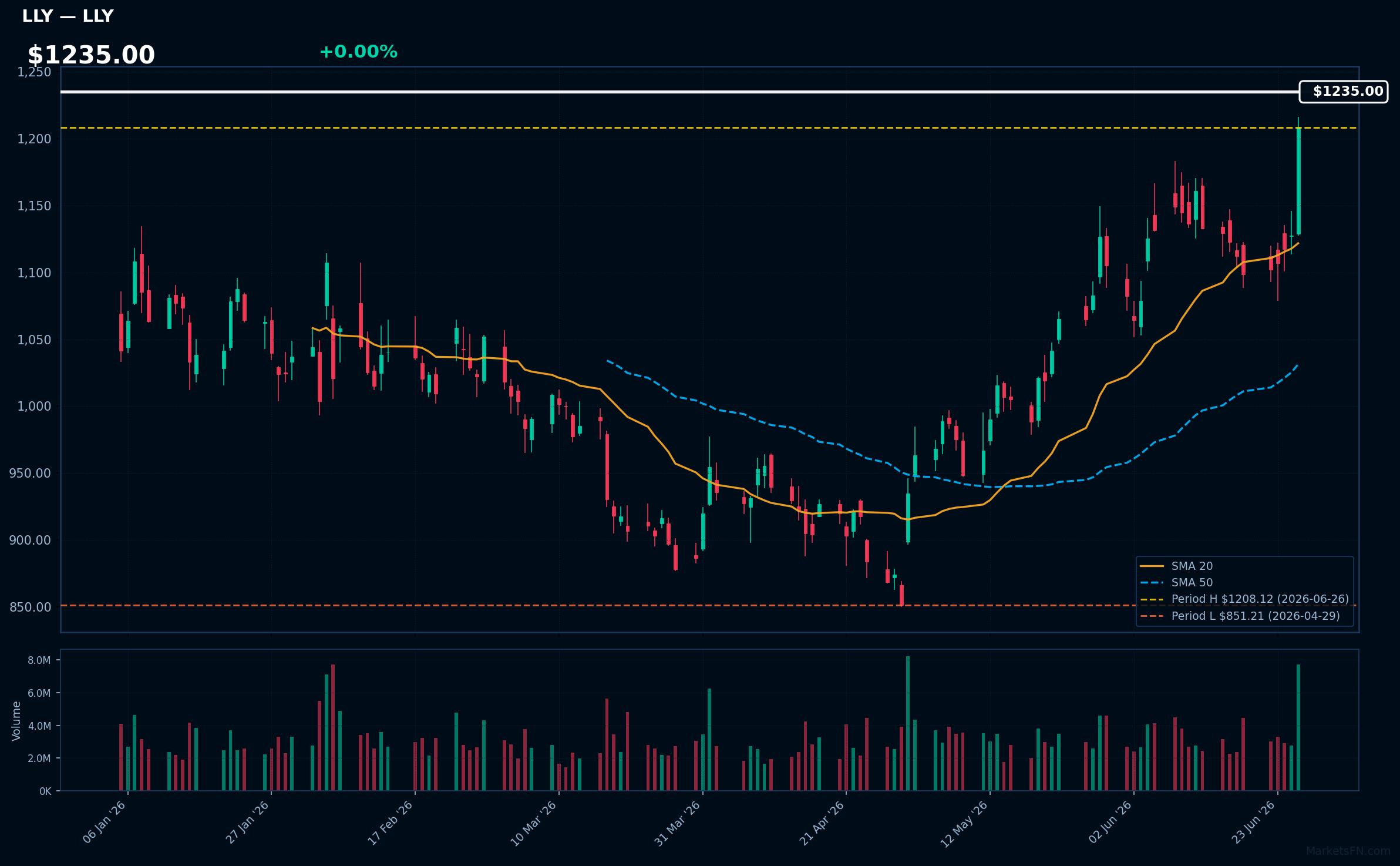Click the 21 Apr '26 date label
The image size is (1400, 866).
tap(822, 823)
